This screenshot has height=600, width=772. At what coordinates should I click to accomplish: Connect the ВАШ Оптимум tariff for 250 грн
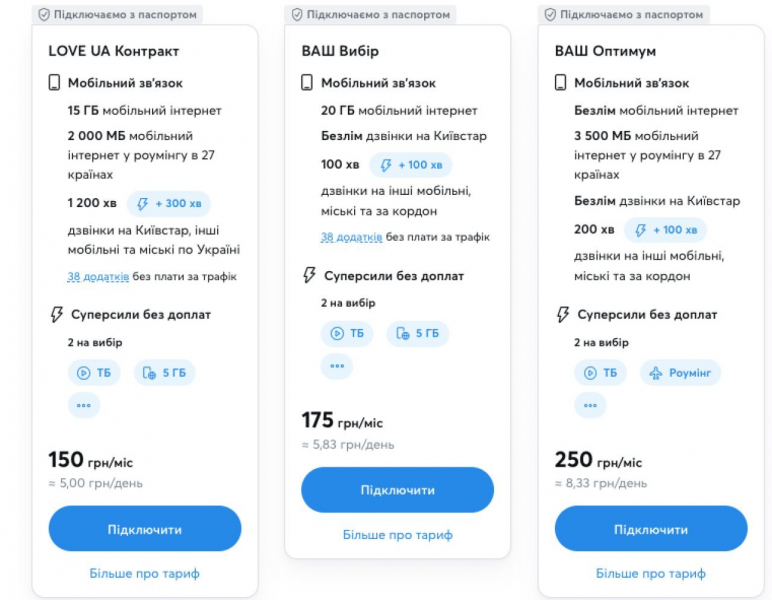[651, 529]
